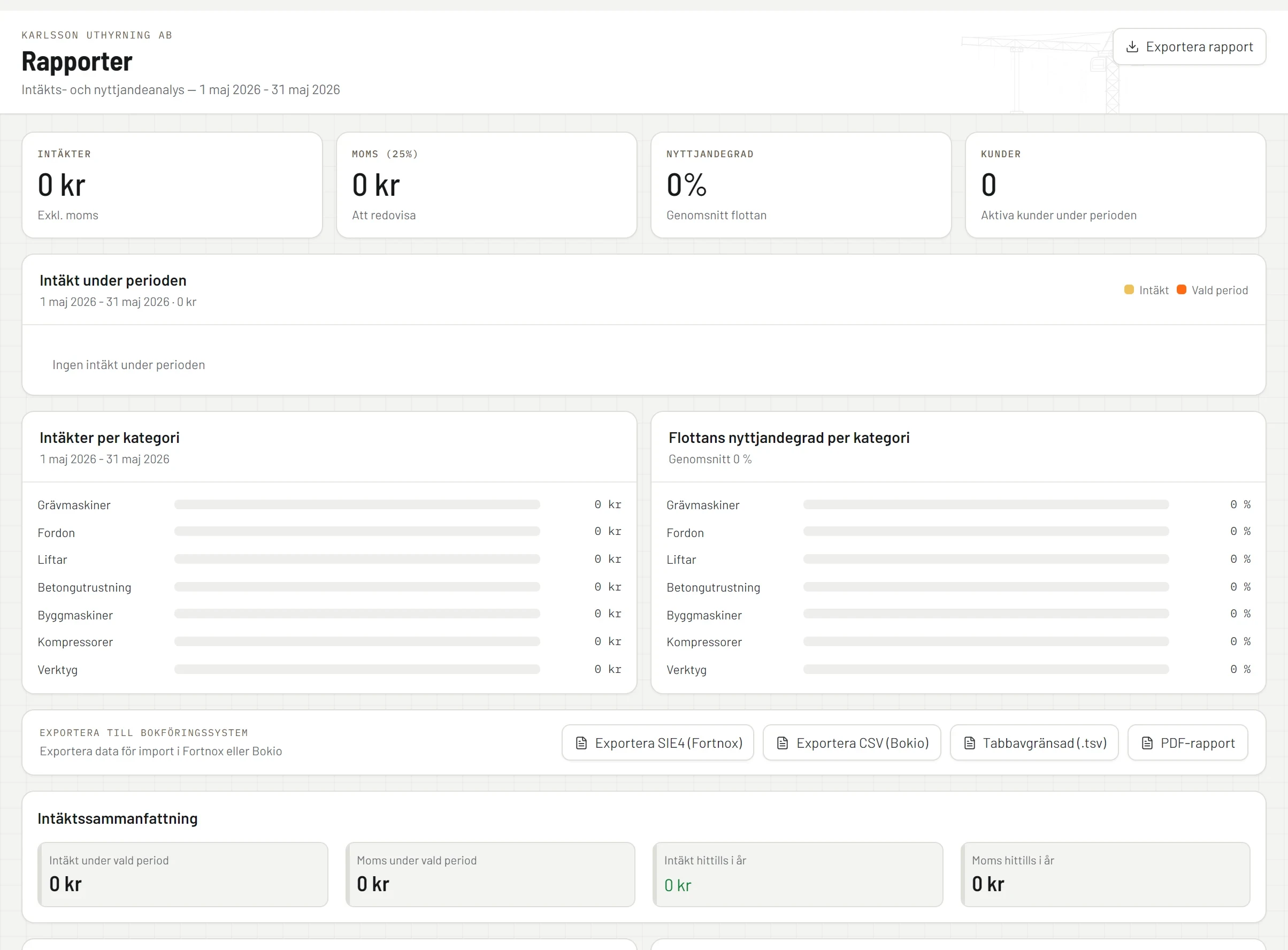The image size is (1288, 950).
Task: Click the Liftar utilization progress bar
Action: 986,559
